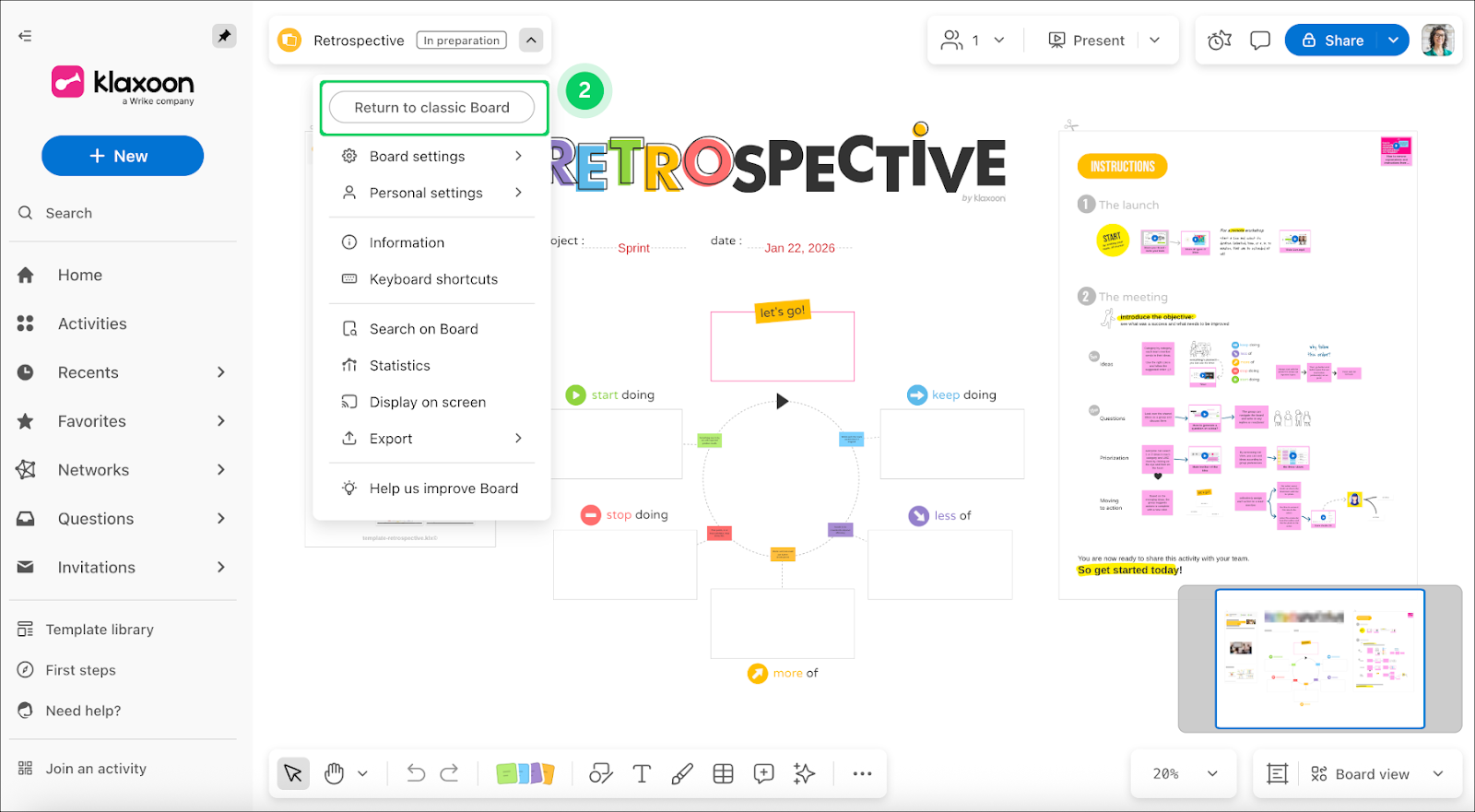Pick the colored sticky notes swatch
This screenshot has width=1475, height=812.
click(x=525, y=773)
